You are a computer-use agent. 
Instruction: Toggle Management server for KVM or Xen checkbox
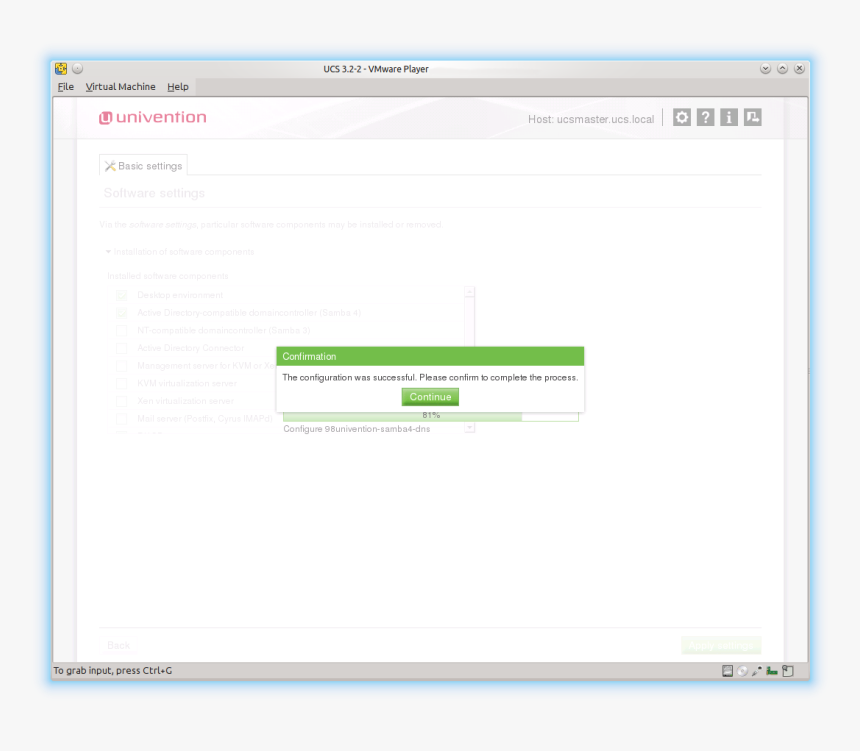click(122, 365)
